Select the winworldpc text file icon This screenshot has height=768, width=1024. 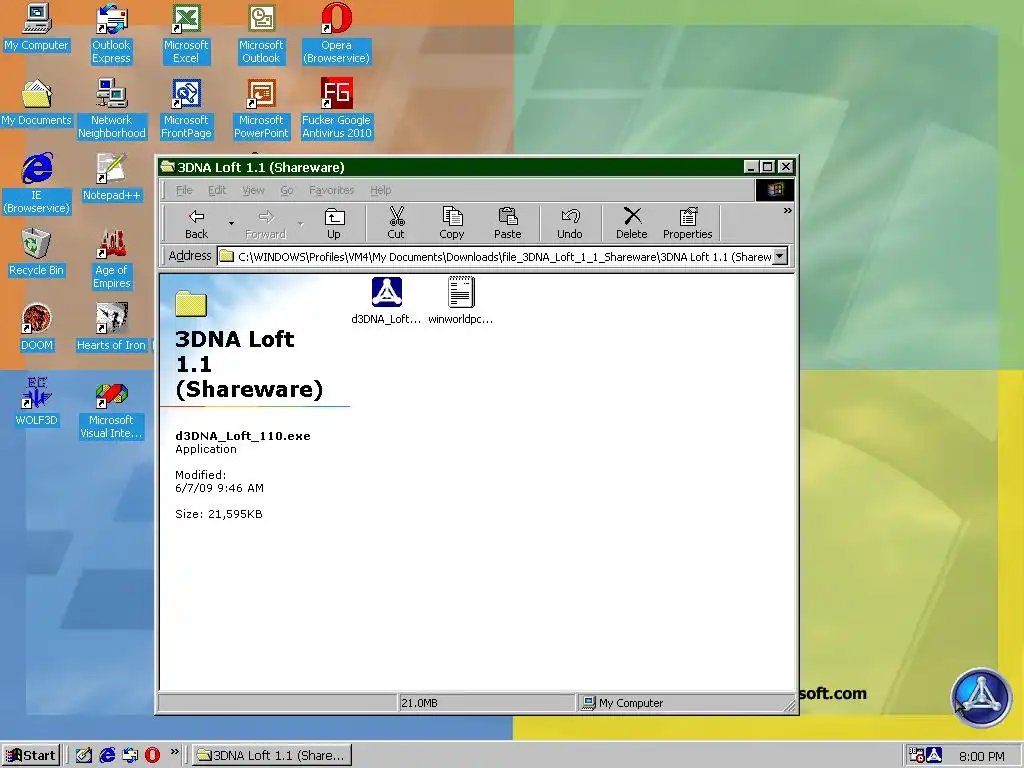point(461,292)
